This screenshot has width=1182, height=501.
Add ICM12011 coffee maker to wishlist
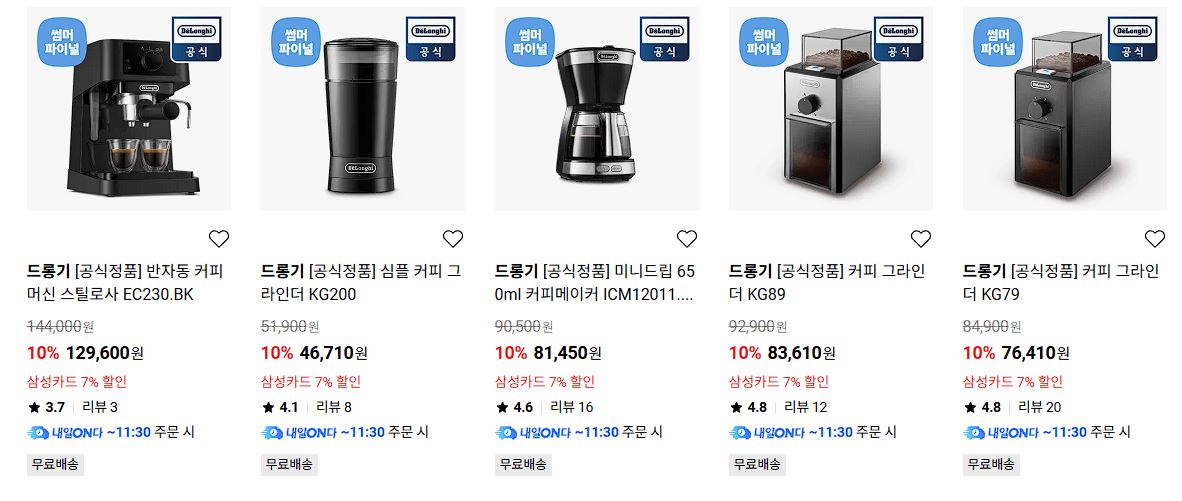click(x=687, y=239)
